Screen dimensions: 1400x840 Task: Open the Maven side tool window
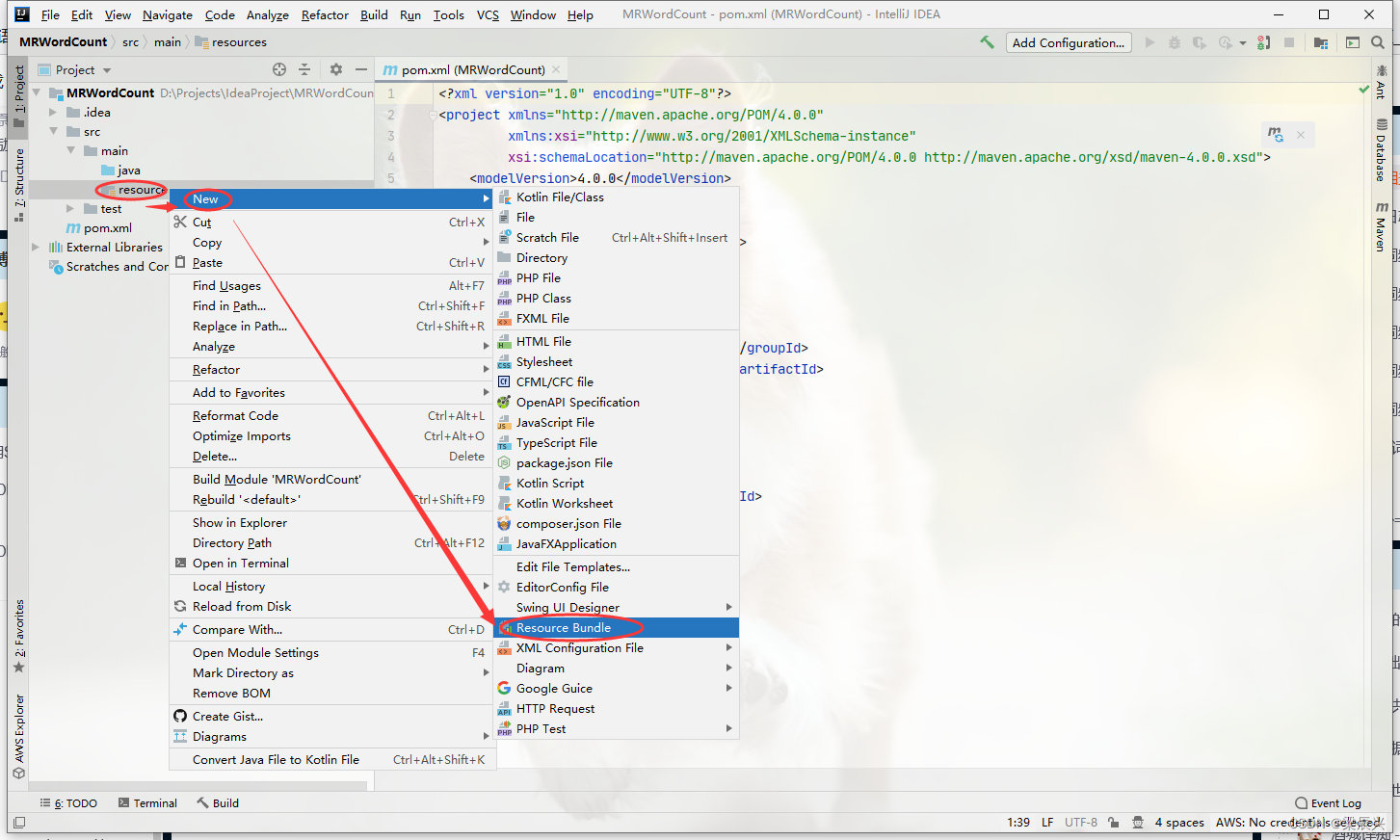[x=1381, y=227]
